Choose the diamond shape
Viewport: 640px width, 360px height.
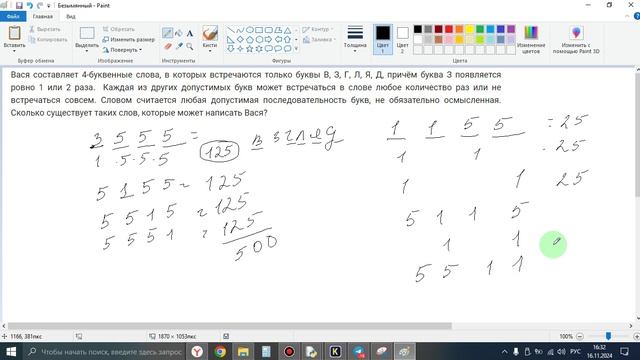[240, 40]
